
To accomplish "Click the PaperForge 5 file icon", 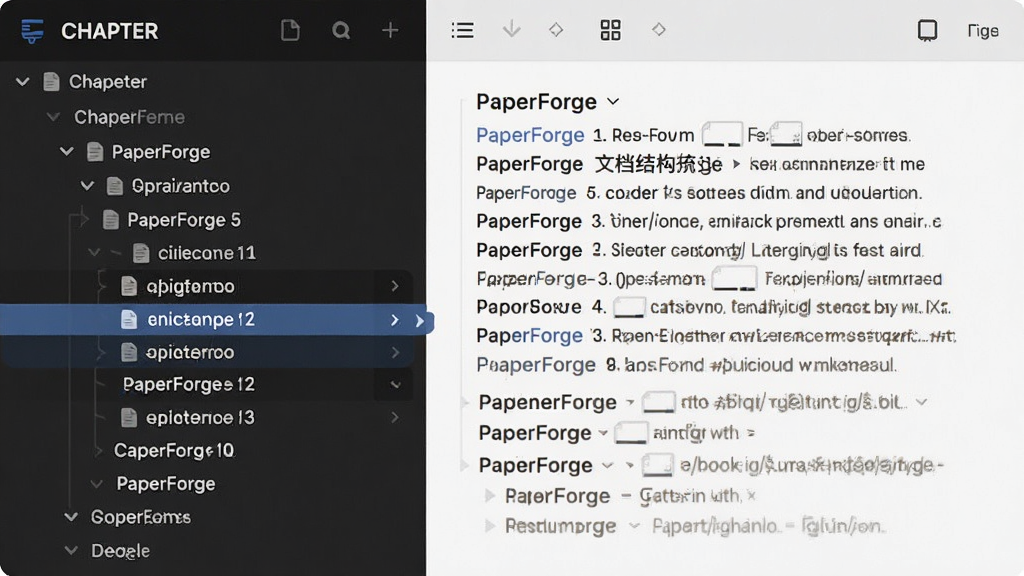I will click(x=110, y=220).
